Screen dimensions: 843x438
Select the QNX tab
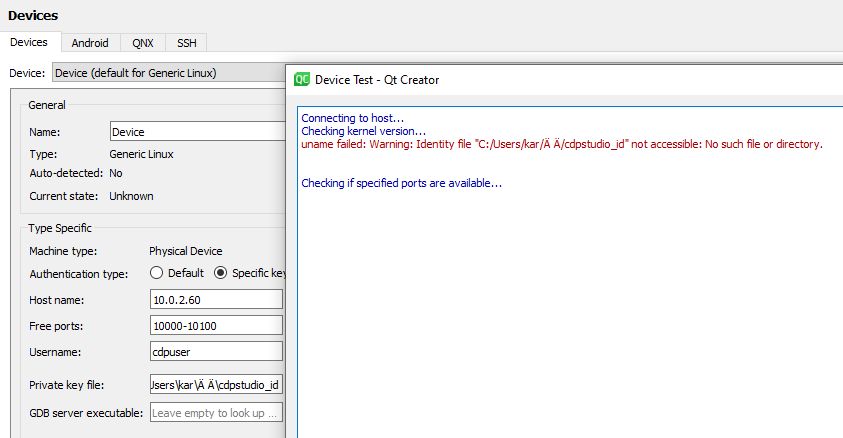click(x=142, y=43)
